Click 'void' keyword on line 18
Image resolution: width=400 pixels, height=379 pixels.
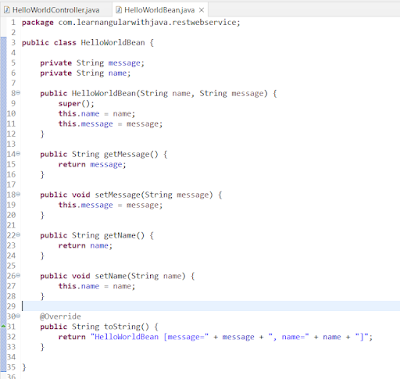tap(81, 195)
